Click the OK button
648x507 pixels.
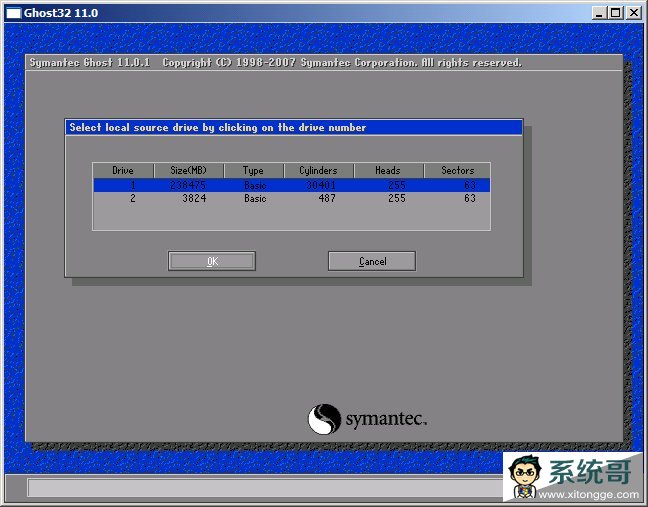click(x=212, y=261)
